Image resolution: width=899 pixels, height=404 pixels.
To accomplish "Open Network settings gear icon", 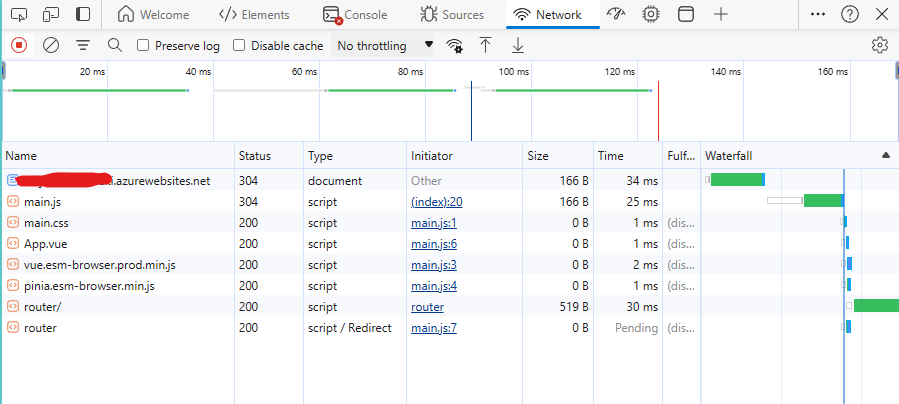I will click(x=880, y=45).
